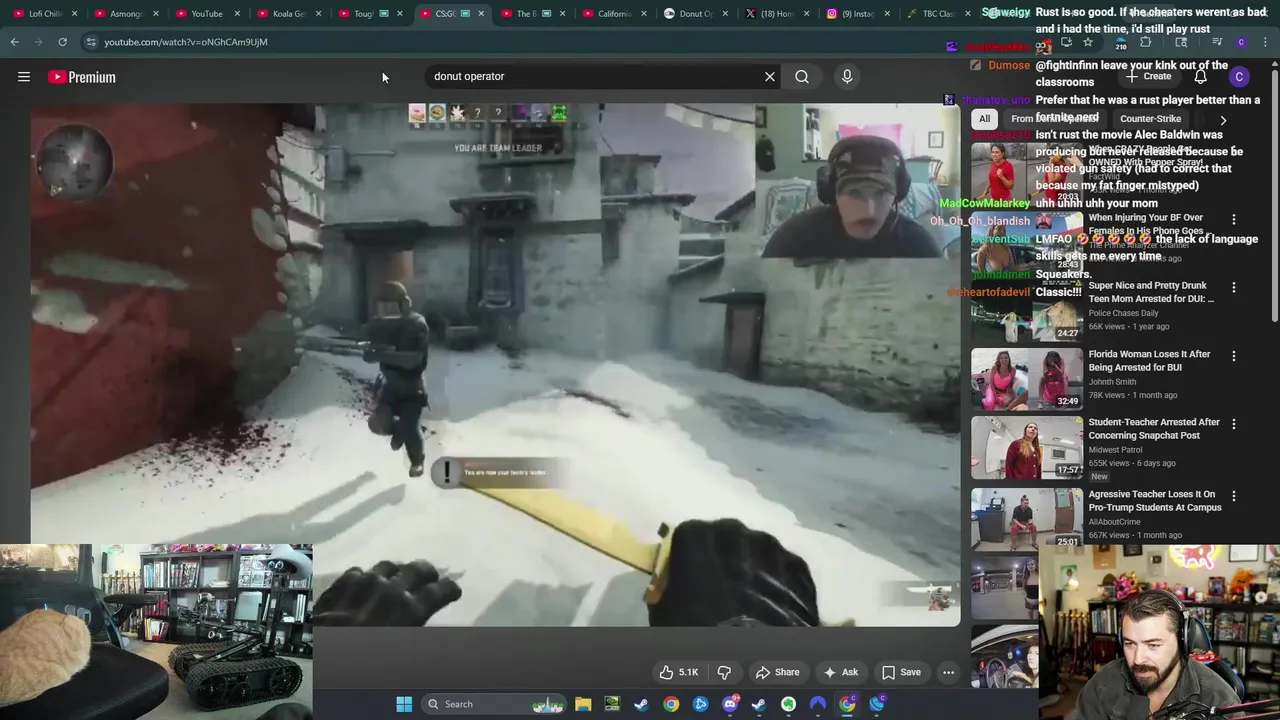This screenshot has height=720, width=1280.
Task: Click the browser address bar URL
Action: click(186, 42)
